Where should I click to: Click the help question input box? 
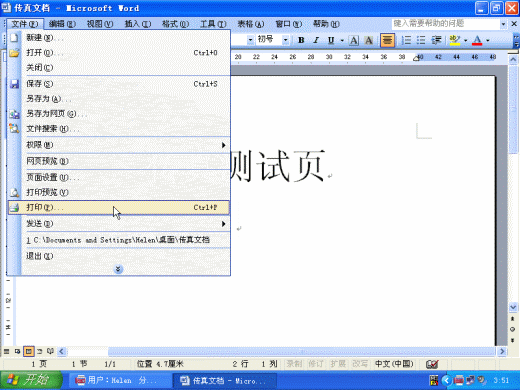446,23
